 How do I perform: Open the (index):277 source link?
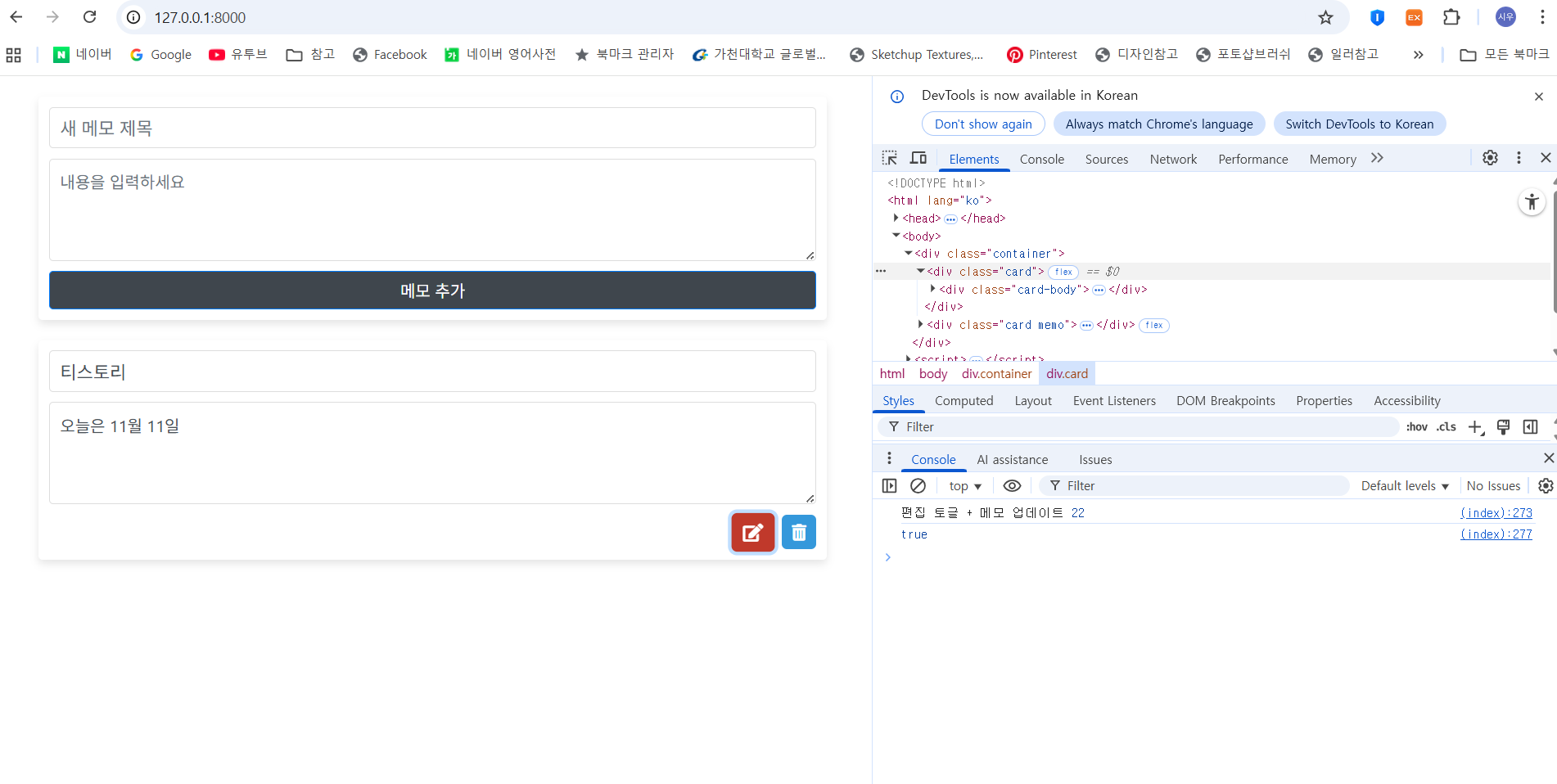(1496, 534)
